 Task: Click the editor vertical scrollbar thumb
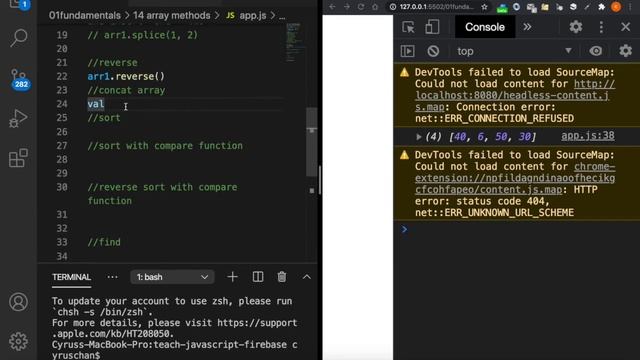[312, 142]
